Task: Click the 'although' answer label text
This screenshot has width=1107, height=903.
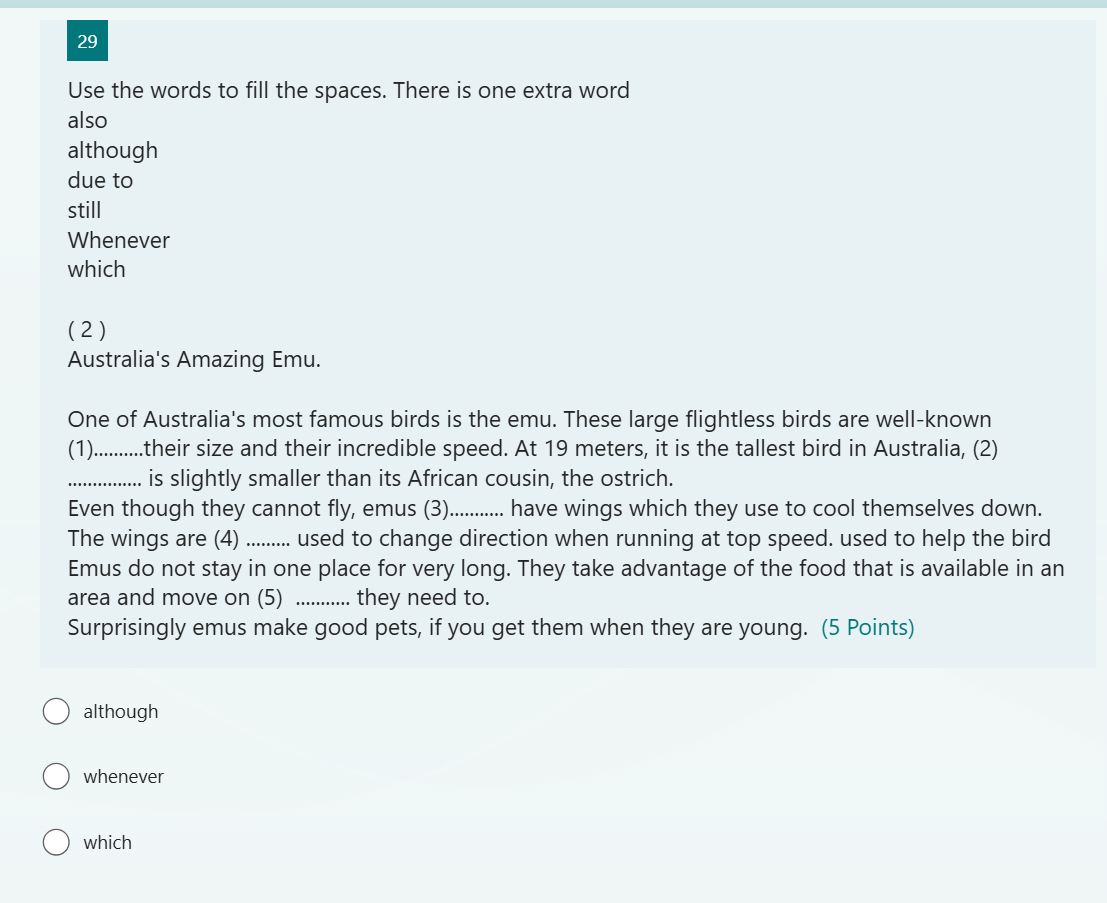Action: [121, 712]
